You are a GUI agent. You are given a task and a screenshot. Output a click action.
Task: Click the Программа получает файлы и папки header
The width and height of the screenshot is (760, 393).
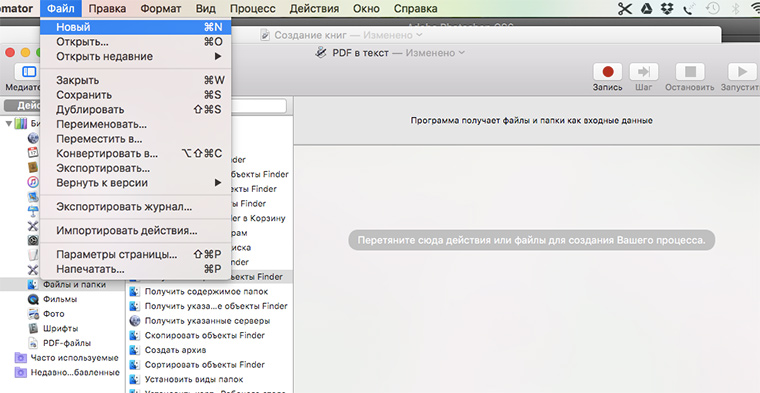click(x=531, y=120)
